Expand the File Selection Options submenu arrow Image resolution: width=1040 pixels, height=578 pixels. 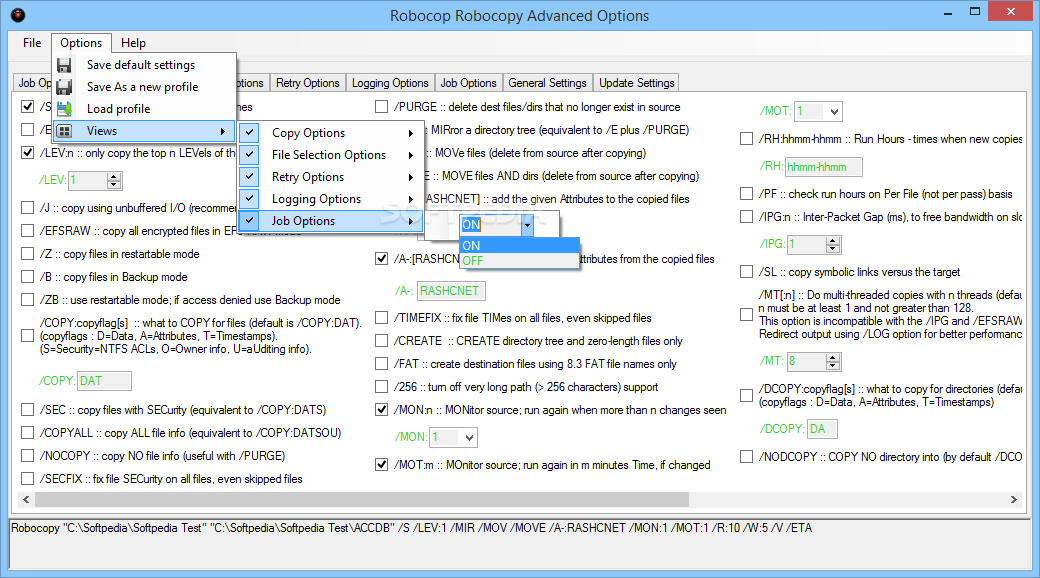[x=411, y=155]
